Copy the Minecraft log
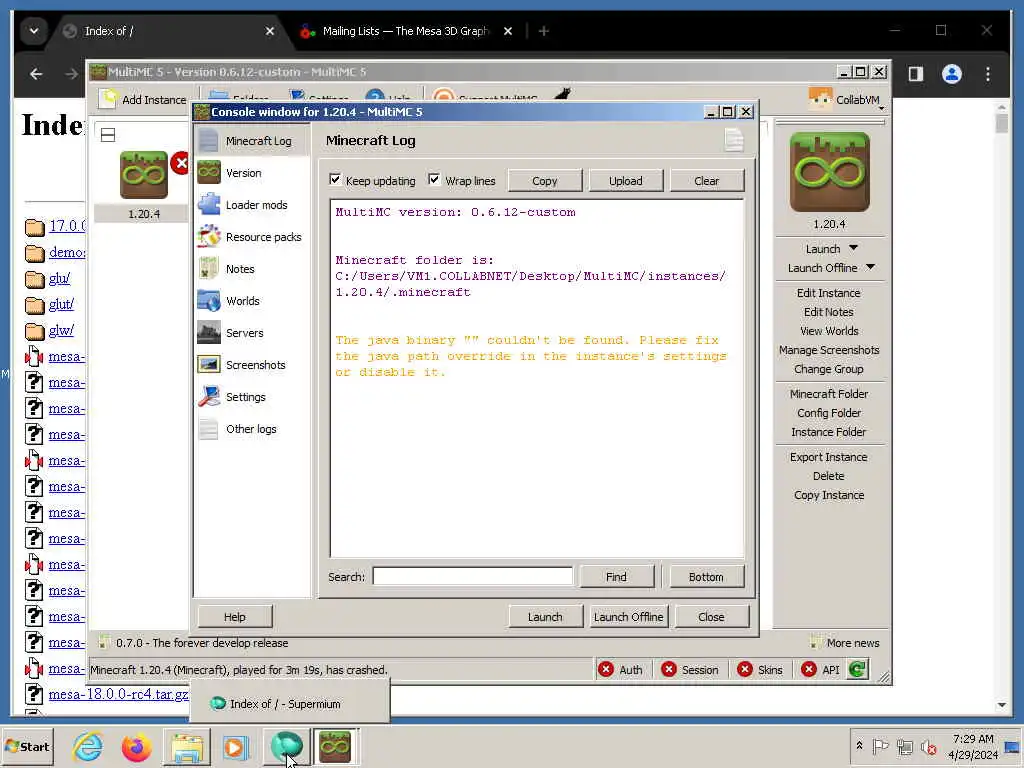 545,181
